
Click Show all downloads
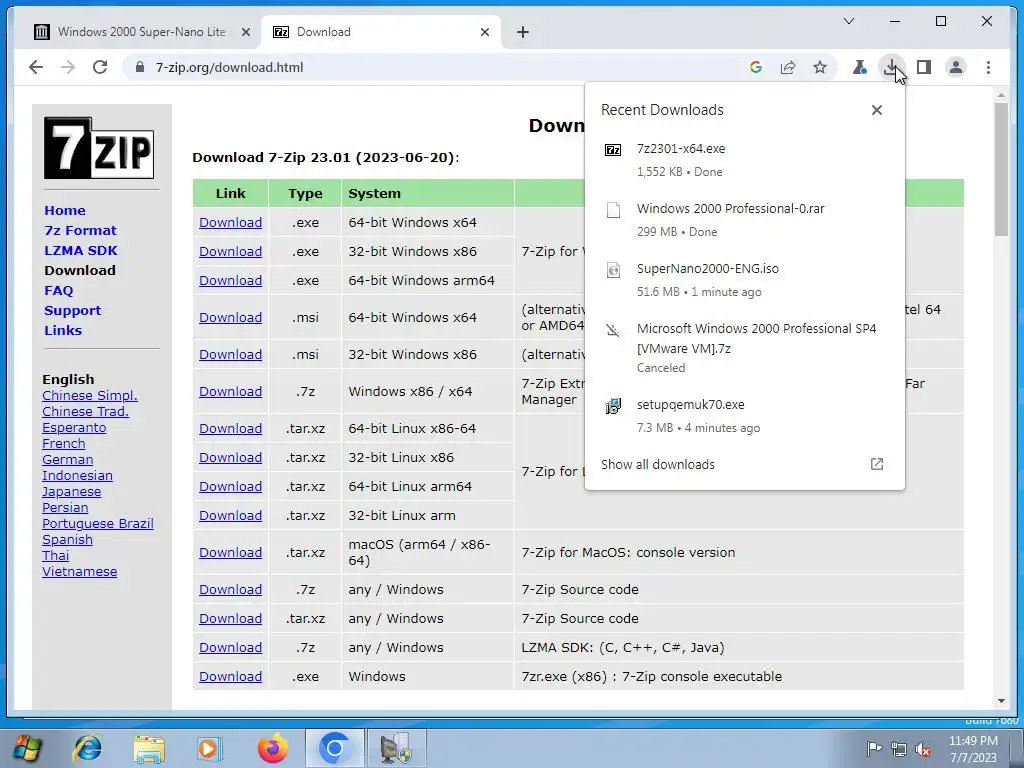pyautogui.click(x=658, y=464)
